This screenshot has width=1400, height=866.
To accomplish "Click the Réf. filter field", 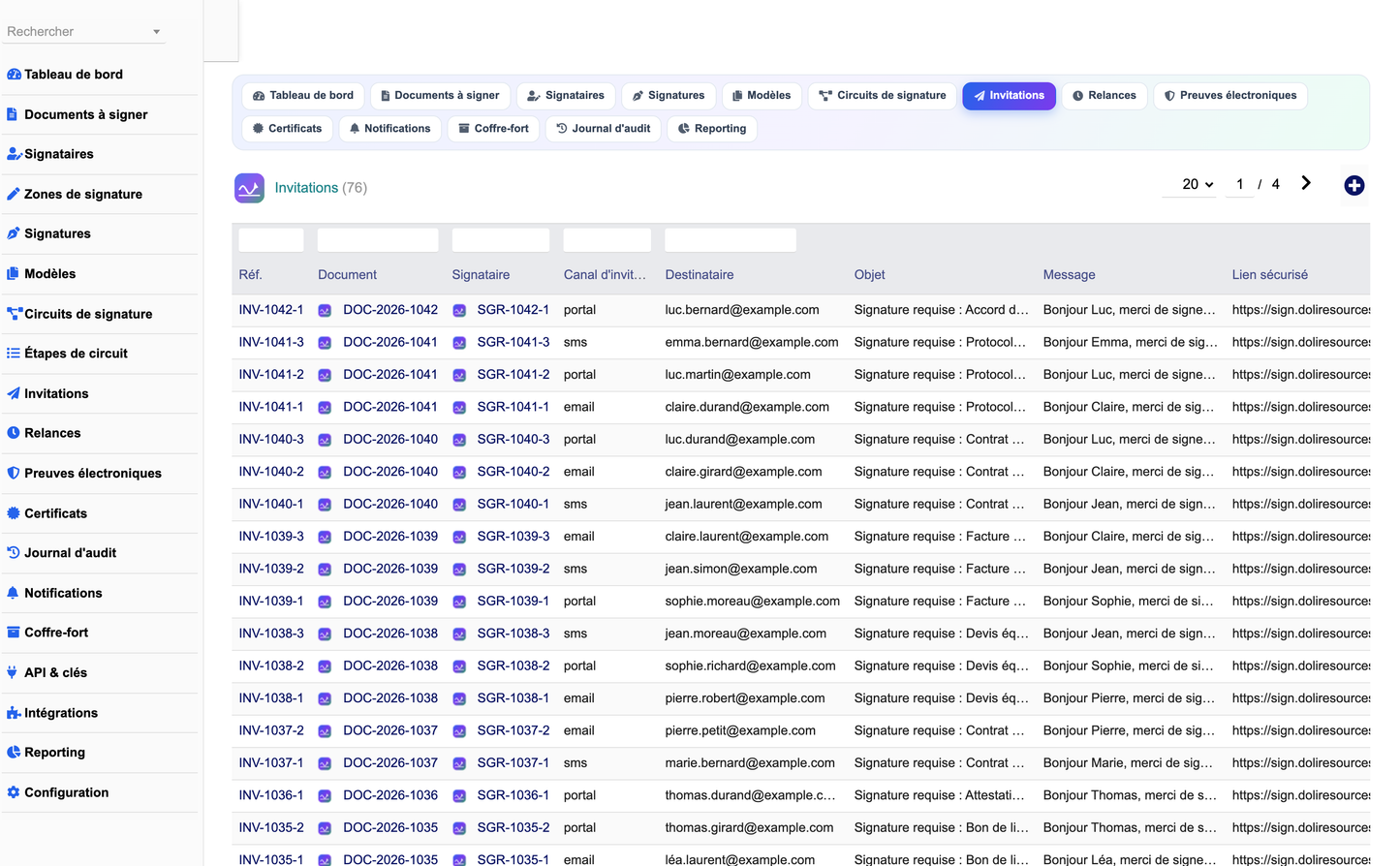I will (x=271, y=240).
